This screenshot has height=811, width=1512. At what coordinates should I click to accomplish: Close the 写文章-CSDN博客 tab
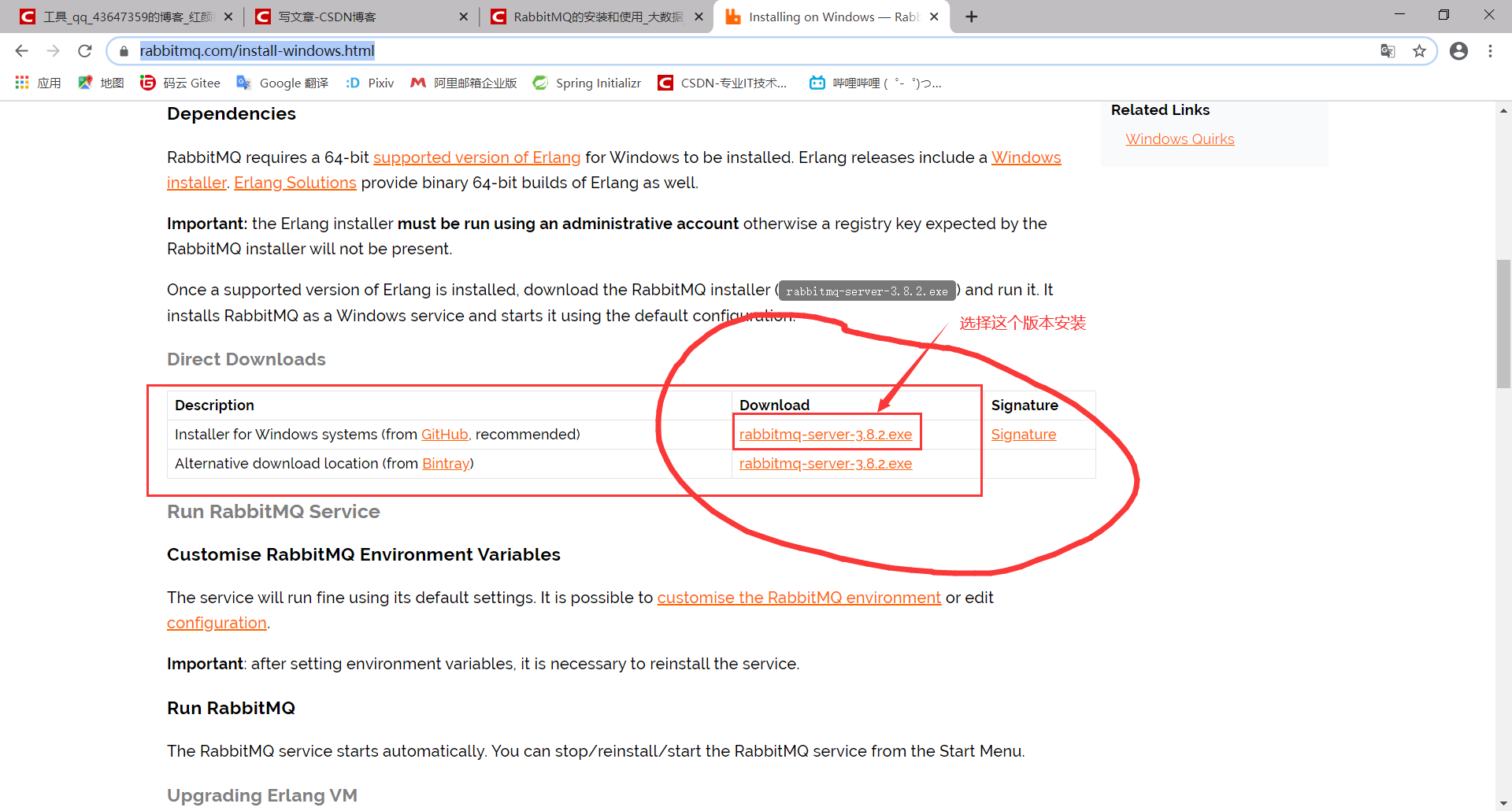(x=463, y=17)
